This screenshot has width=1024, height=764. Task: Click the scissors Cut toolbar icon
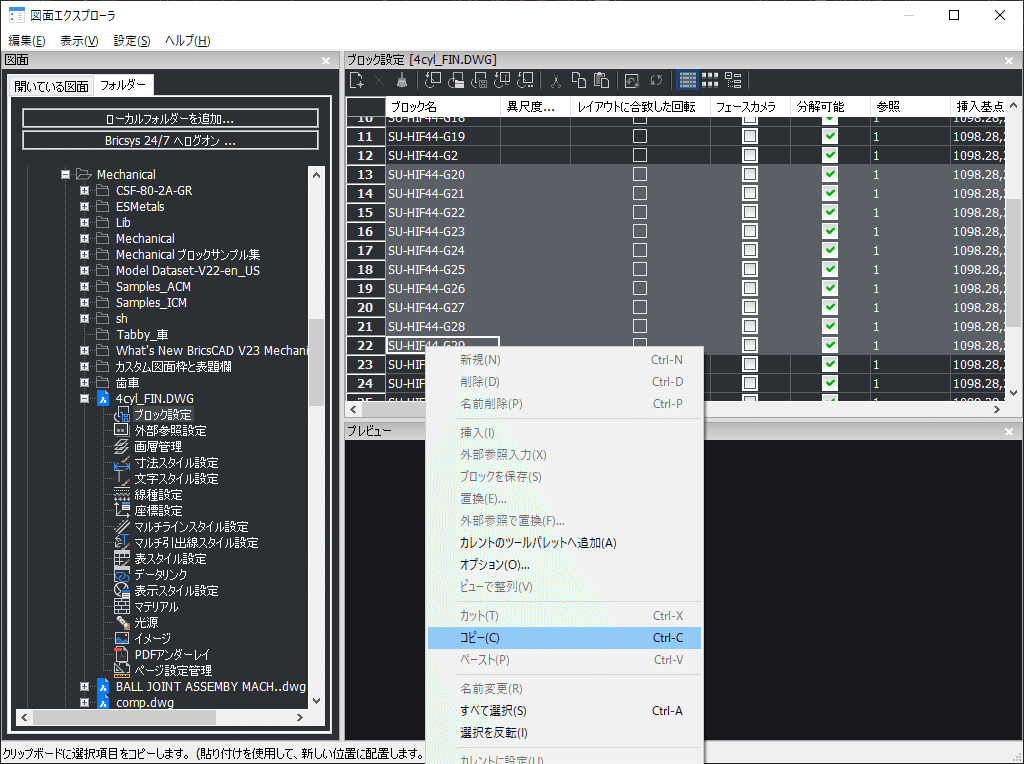(556, 80)
